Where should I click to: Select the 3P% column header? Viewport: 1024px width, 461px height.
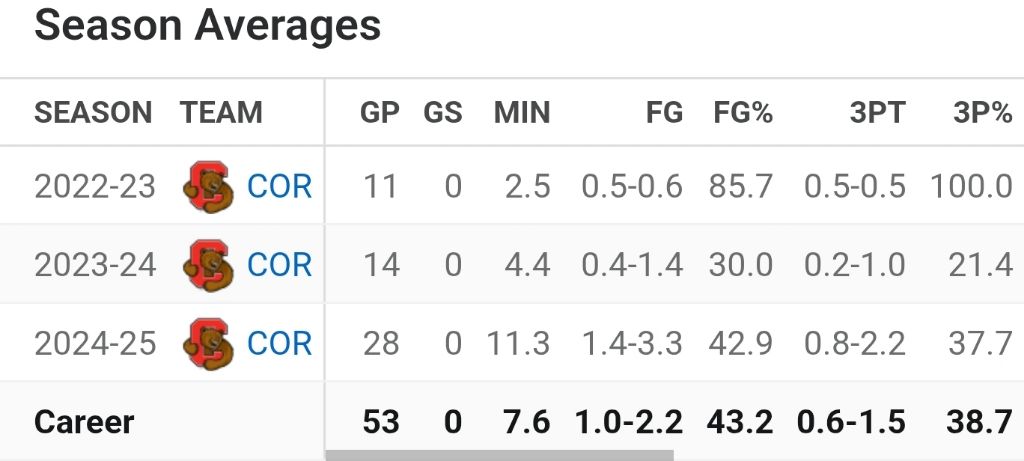pos(982,113)
